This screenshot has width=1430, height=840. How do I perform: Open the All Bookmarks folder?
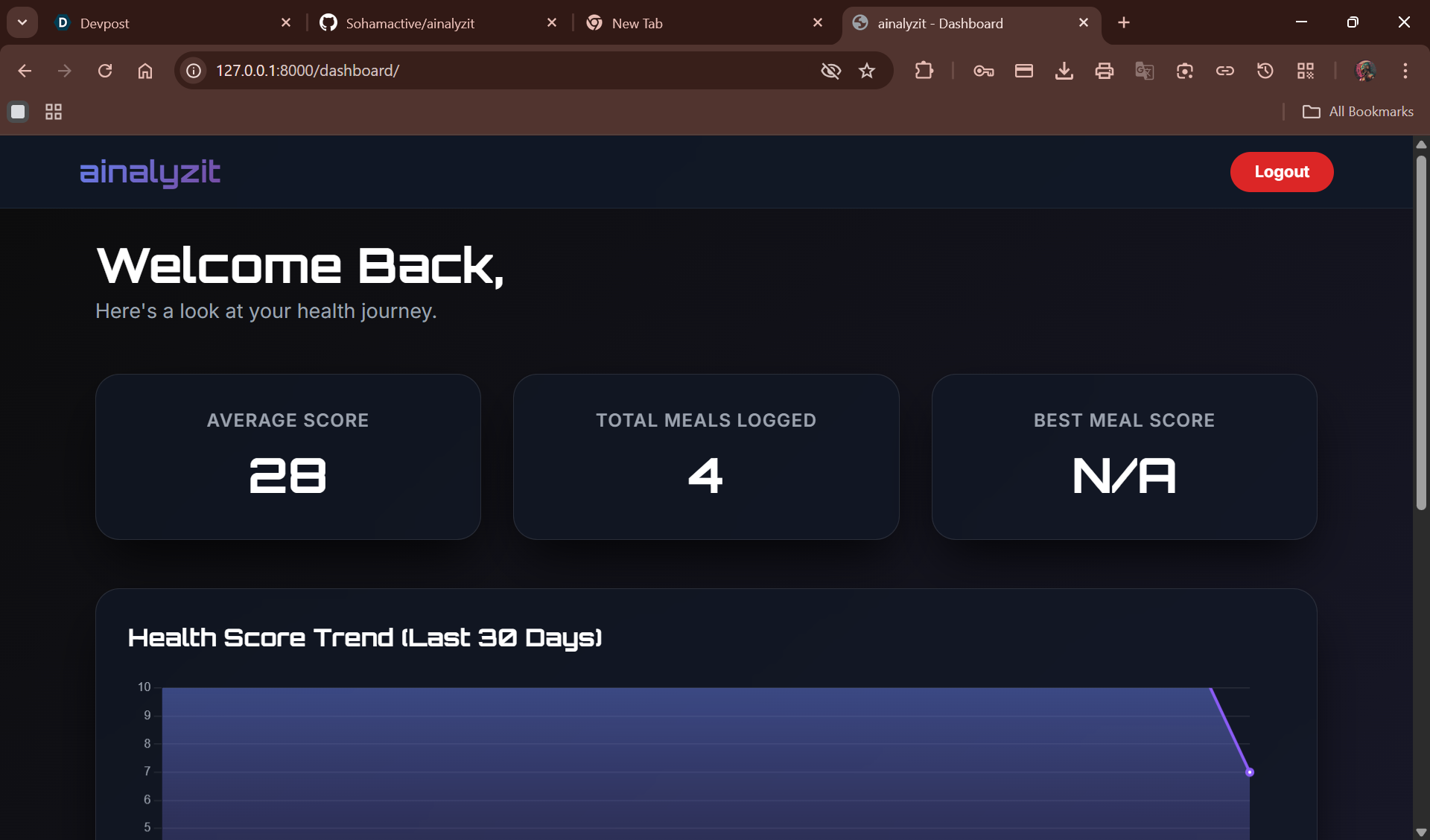(x=1357, y=112)
